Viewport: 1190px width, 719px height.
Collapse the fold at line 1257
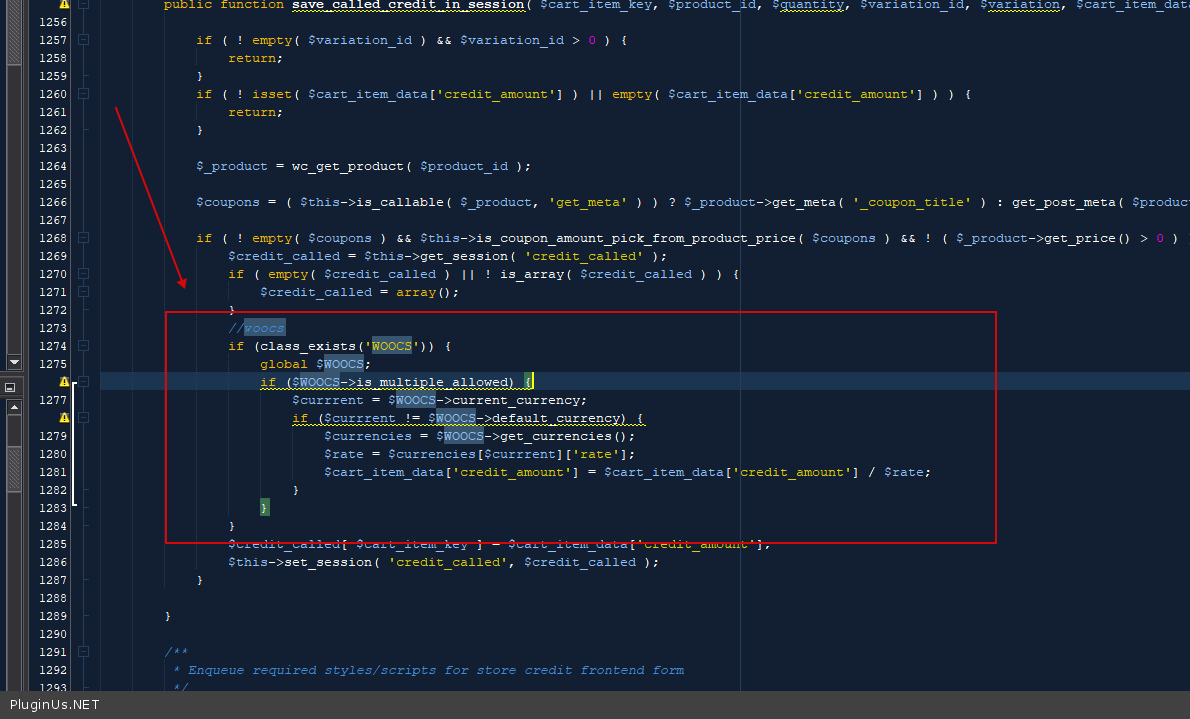[83, 40]
